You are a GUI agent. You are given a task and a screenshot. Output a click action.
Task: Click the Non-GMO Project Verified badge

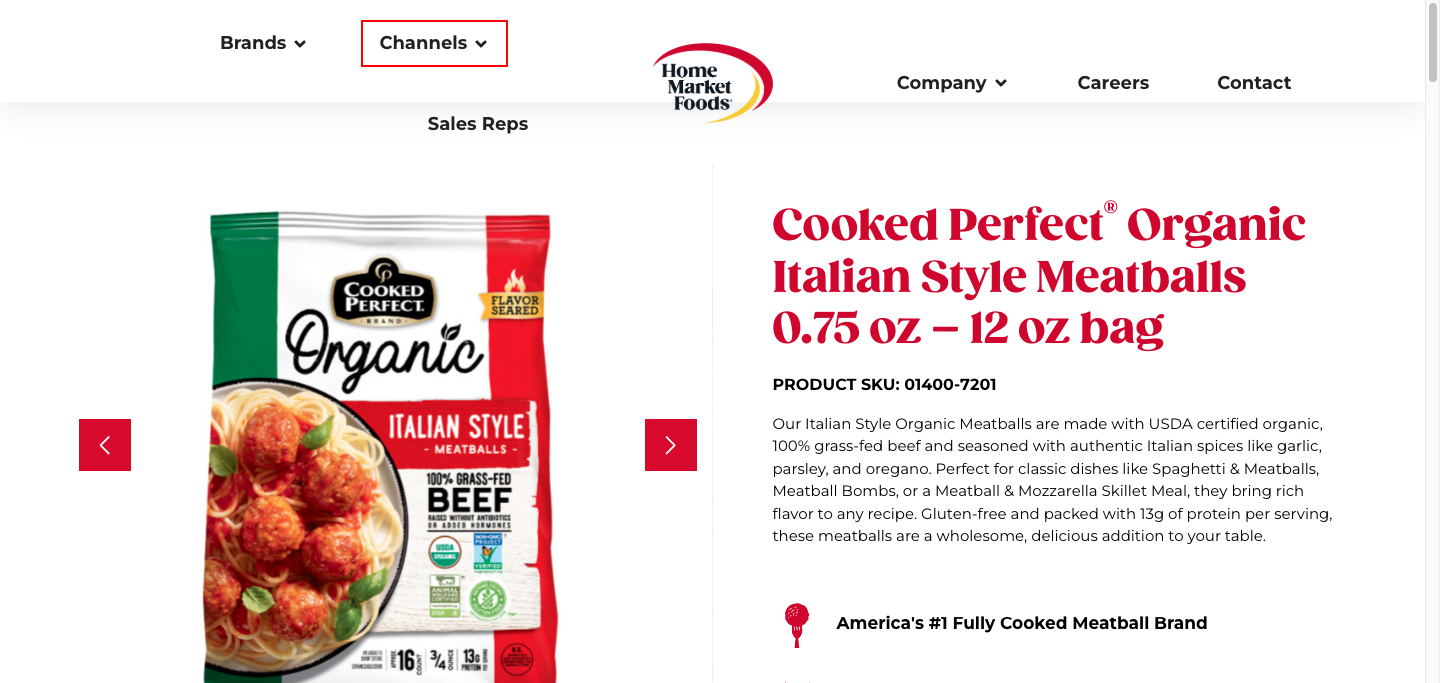pos(489,551)
